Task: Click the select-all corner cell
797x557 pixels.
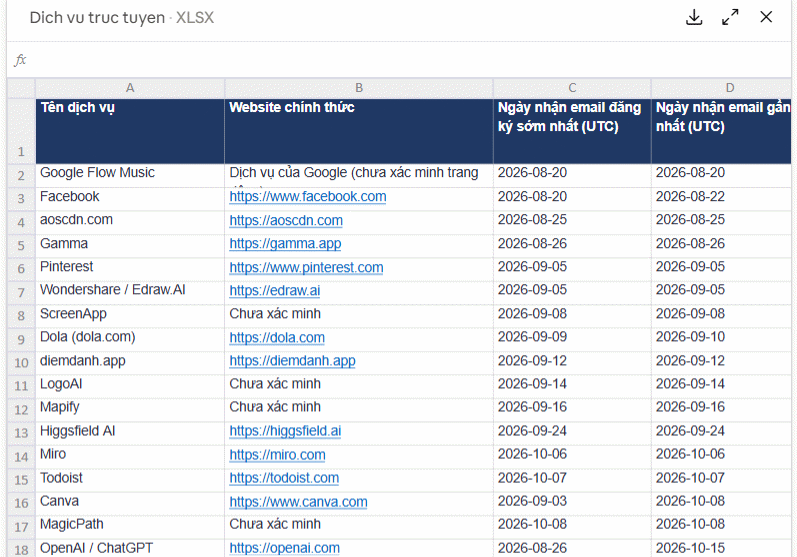Action: [x=21, y=88]
